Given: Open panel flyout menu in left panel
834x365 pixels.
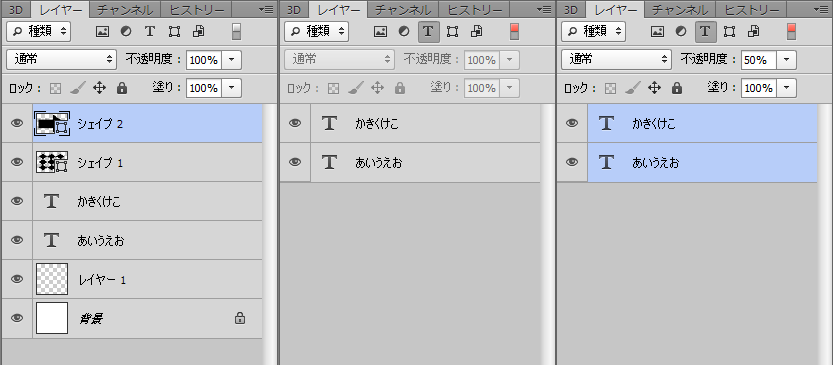Looking at the screenshot, I should [x=266, y=10].
